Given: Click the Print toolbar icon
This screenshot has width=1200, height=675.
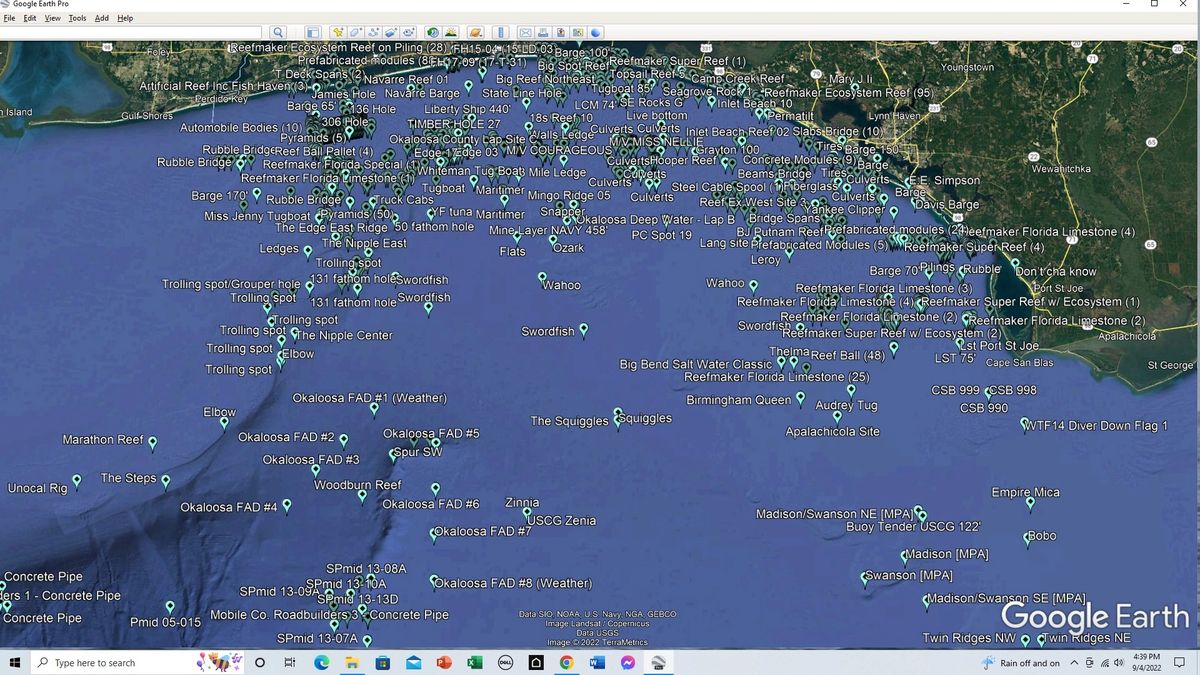Looking at the screenshot, I should 542,32.
